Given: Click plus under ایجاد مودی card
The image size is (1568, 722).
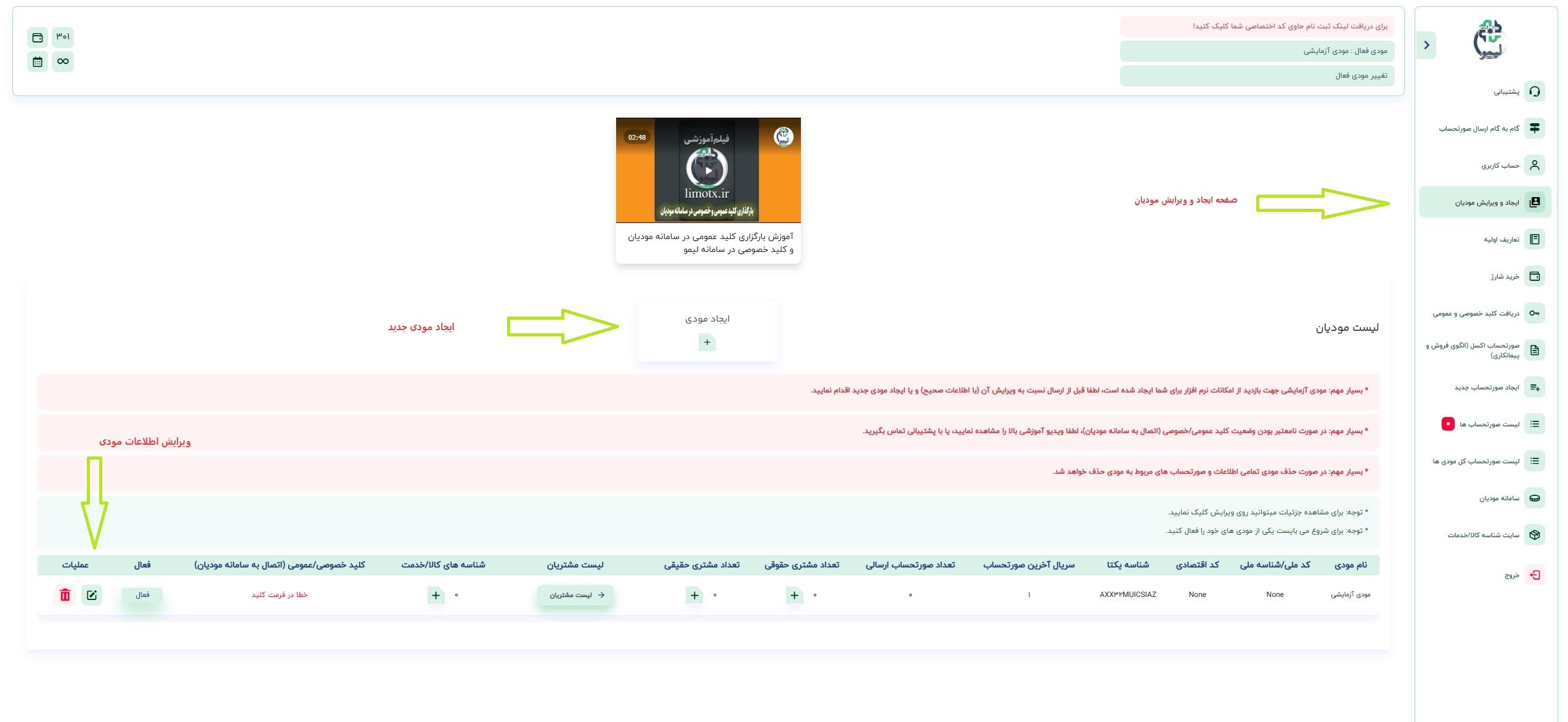Looking at the screenshot, I should pyautogui.click(x=707, y=343).
